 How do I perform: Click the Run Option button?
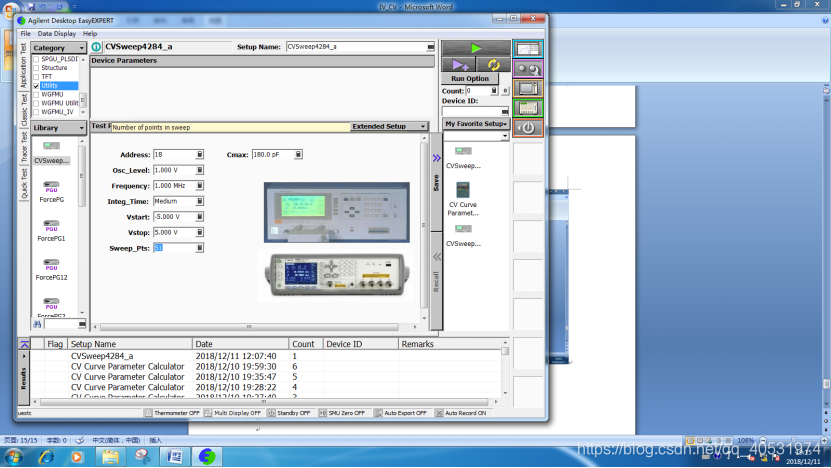coord(470,78)
